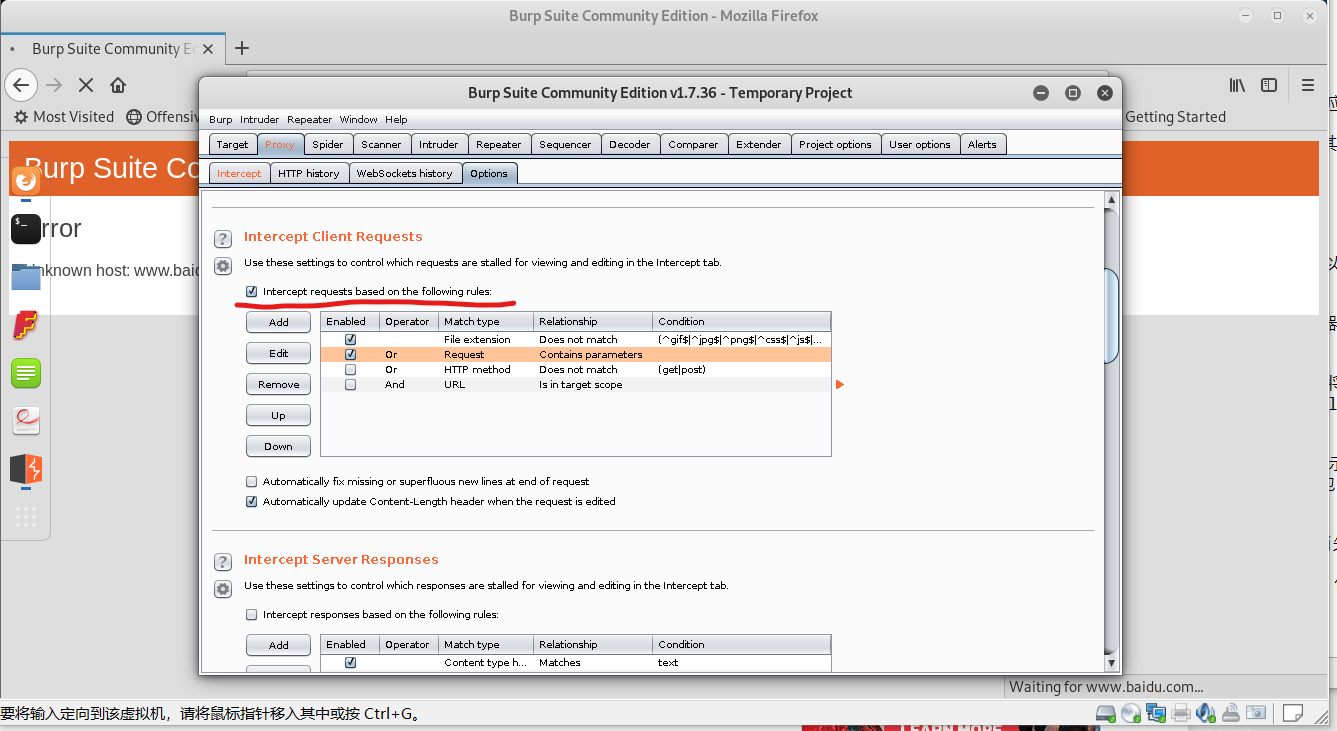Image resolution: width=1337 pixels, height=731 pixels.
Task: Switch to the Target tab
Action: pos(232,145)
